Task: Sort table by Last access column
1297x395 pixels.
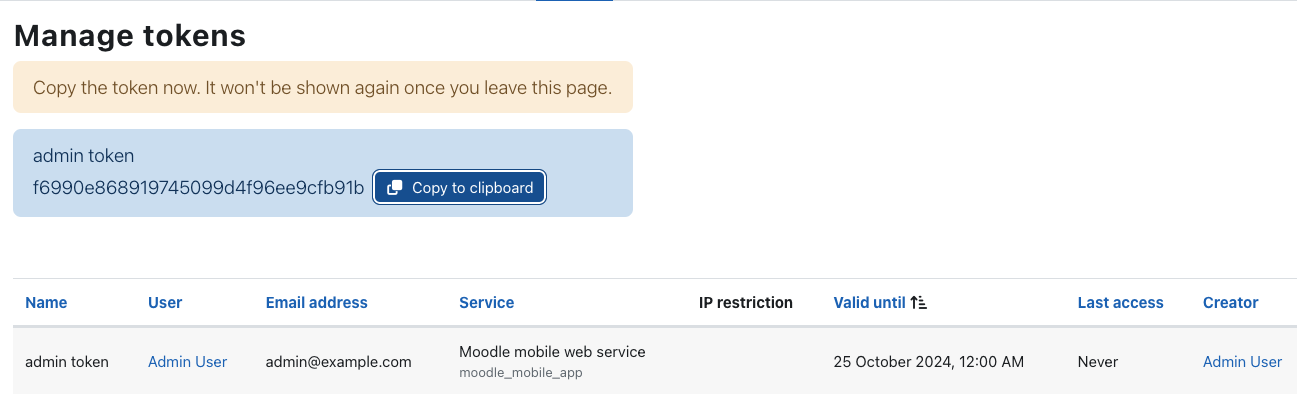Action: 1120,302
